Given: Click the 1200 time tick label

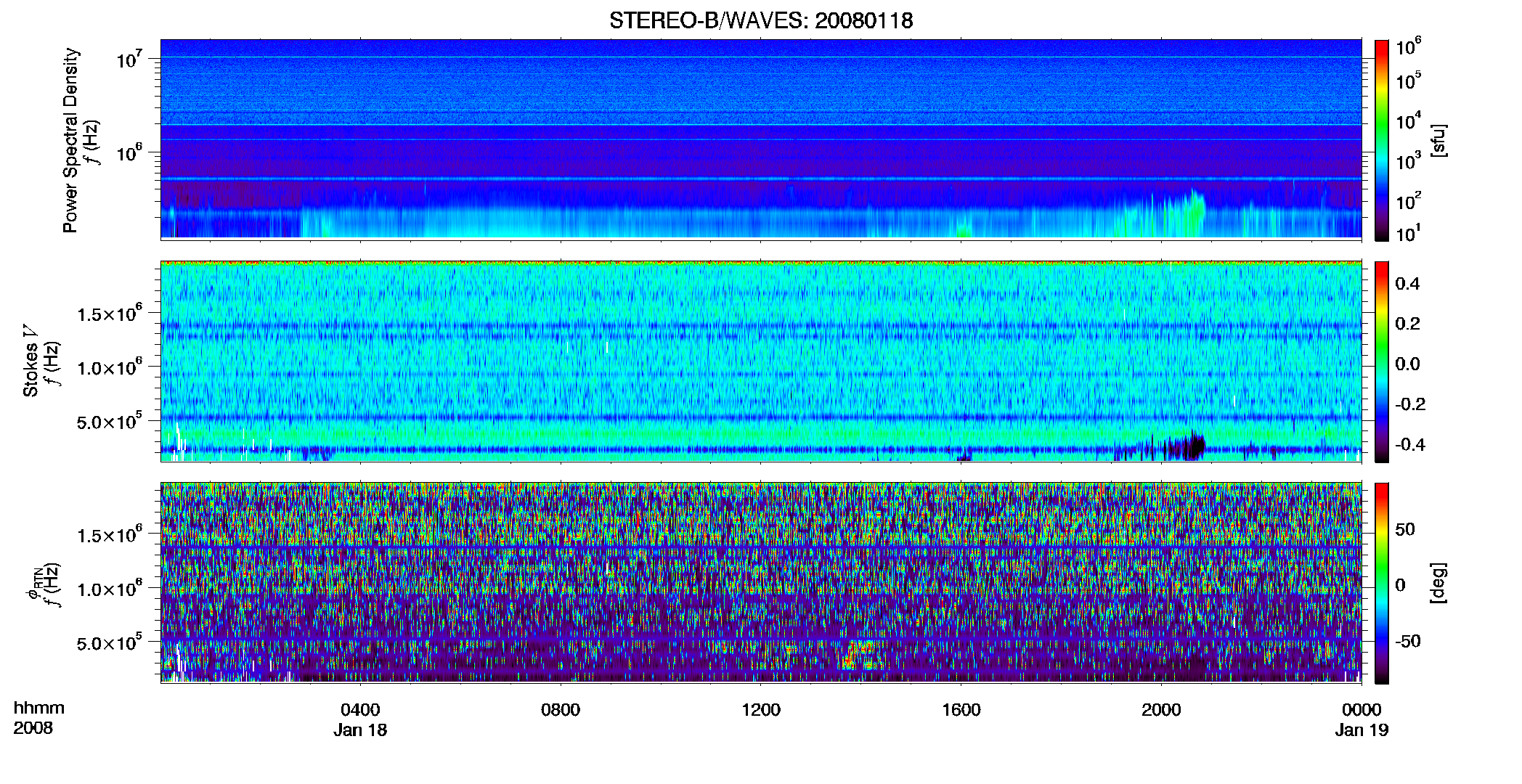Looking at the screenshot, I should 760,710.
